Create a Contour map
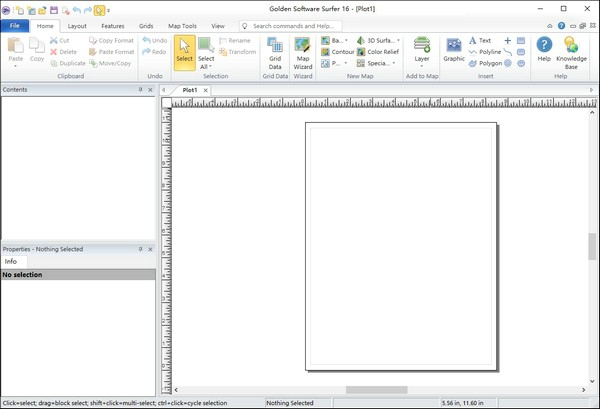This screenshot has width=600, height=409. [337, 52]
